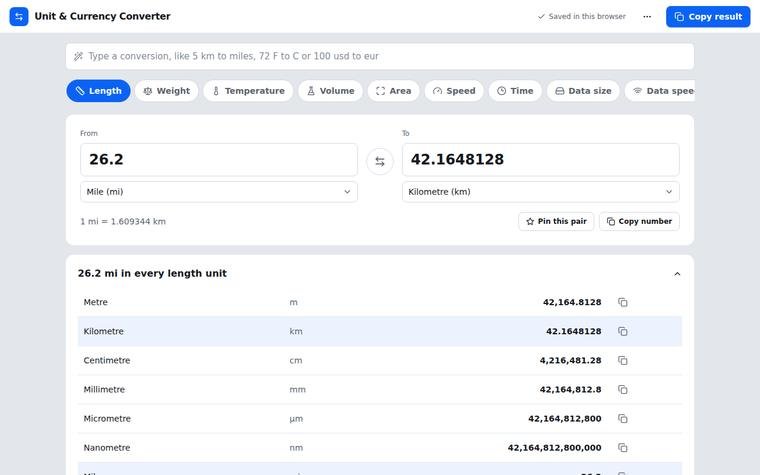This screenshot has width=760, height=475.
Task: Select the Data size category
Action: pos(583,91)
